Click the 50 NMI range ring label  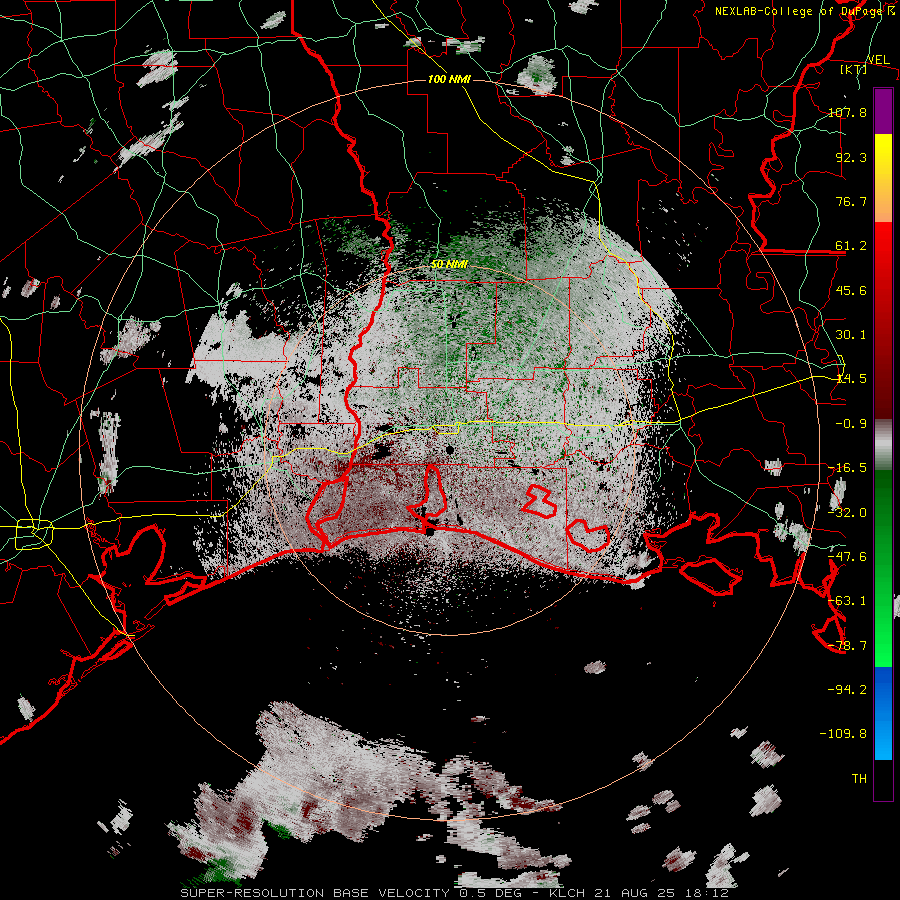(x=449, y=265)
